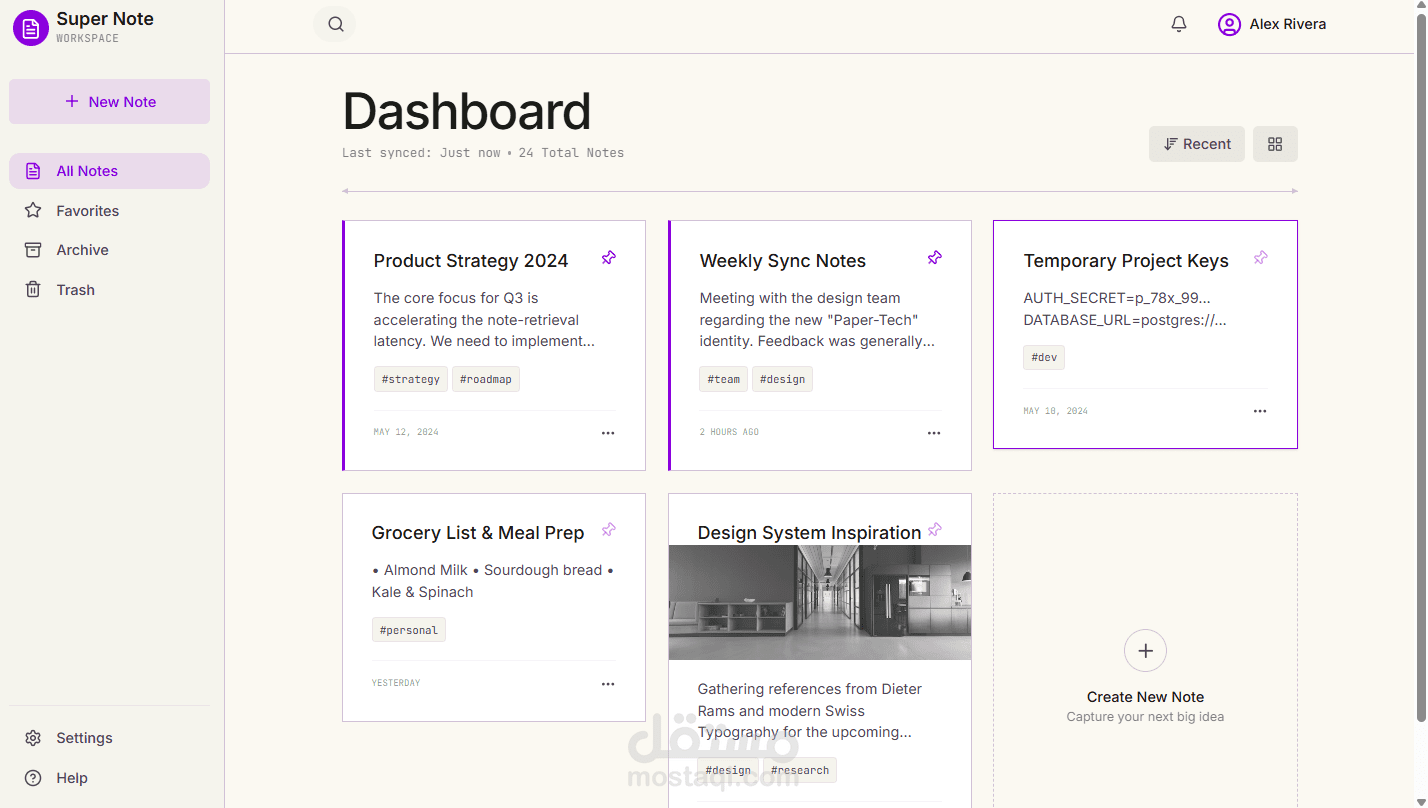The width and height of the screenshot is (1428, 808).
Task: Open the Design System Inspiration title
Action: 810,533
